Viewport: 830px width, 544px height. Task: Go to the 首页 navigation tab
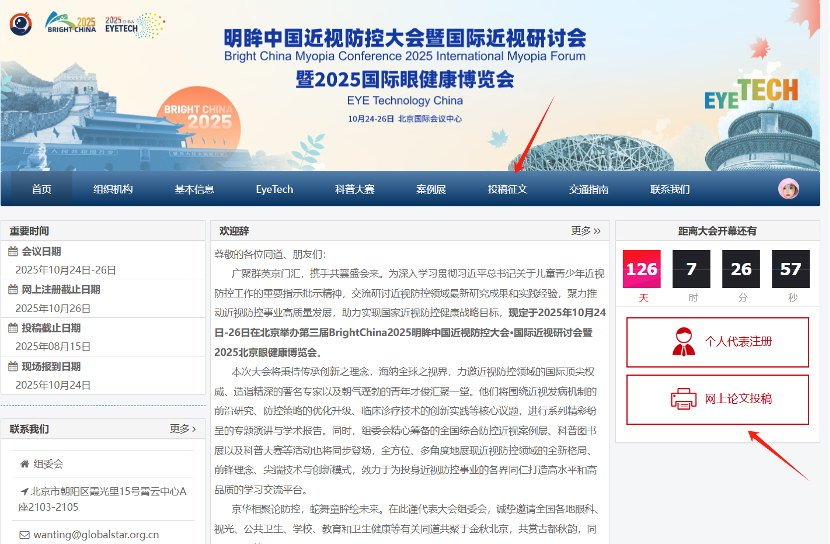click(41, 189)
